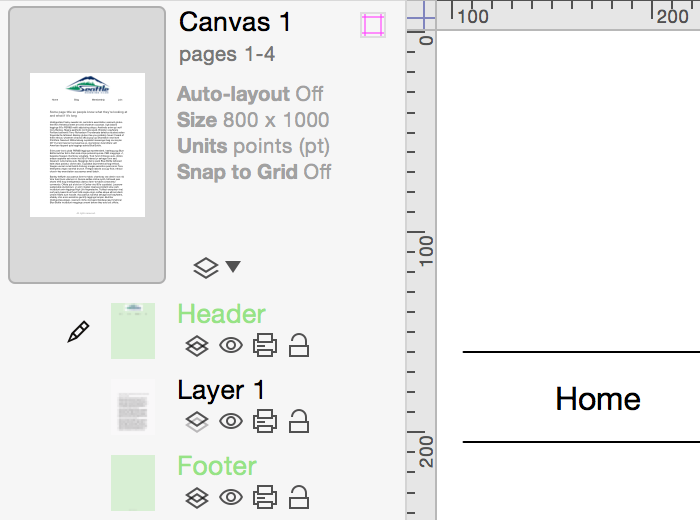Viewport: 700px width, 520px height.
Task: Select the Footer layer name
Action: [x=217, y=466]
